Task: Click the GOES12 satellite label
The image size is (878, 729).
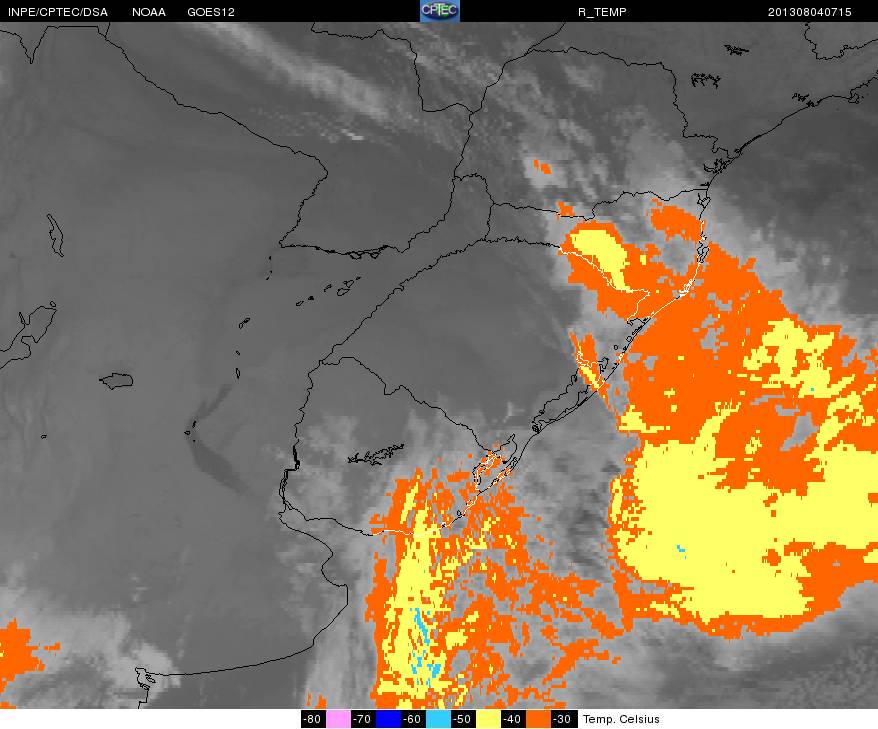Action: click(211, 12)
